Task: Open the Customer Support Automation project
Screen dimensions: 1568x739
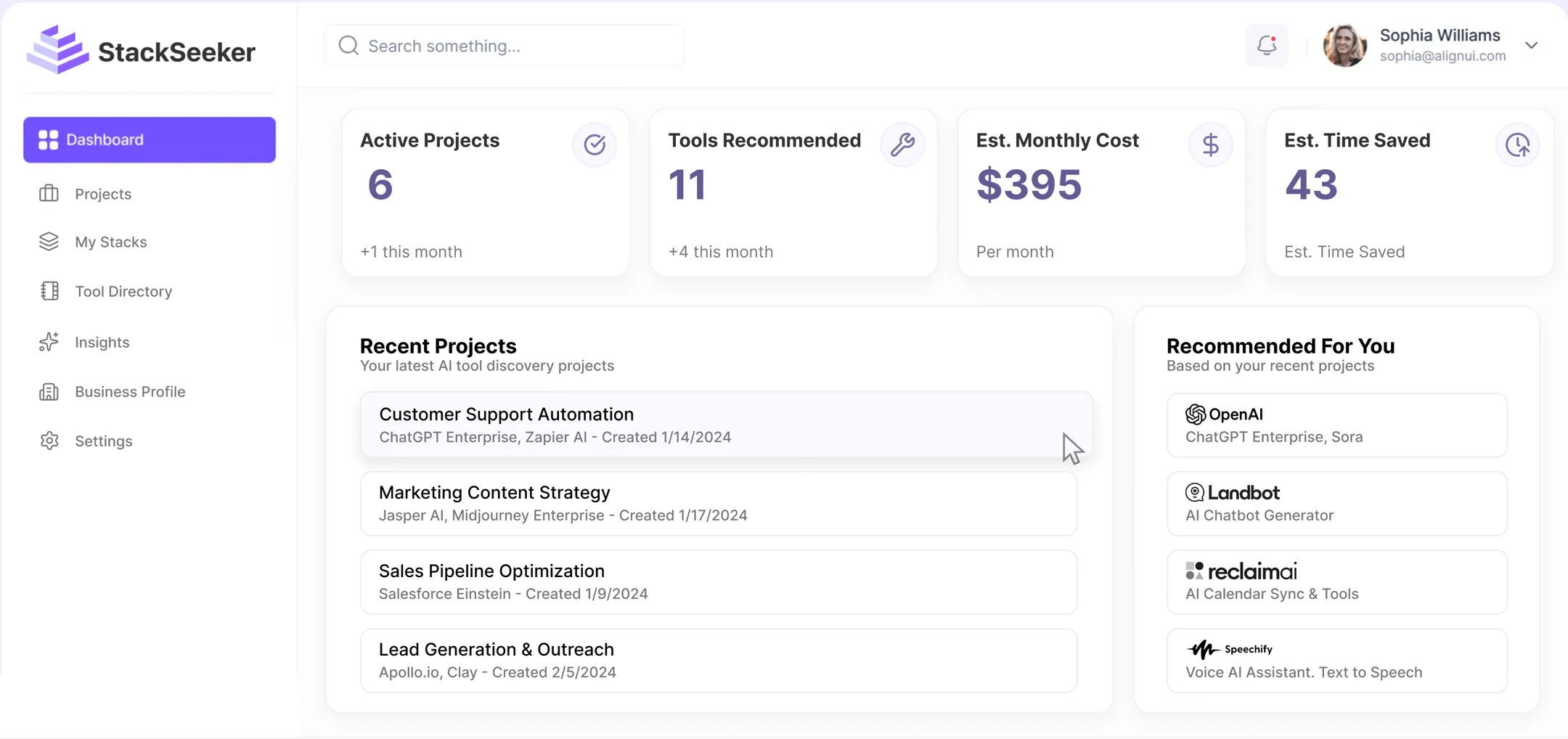Action: (726, 424)
